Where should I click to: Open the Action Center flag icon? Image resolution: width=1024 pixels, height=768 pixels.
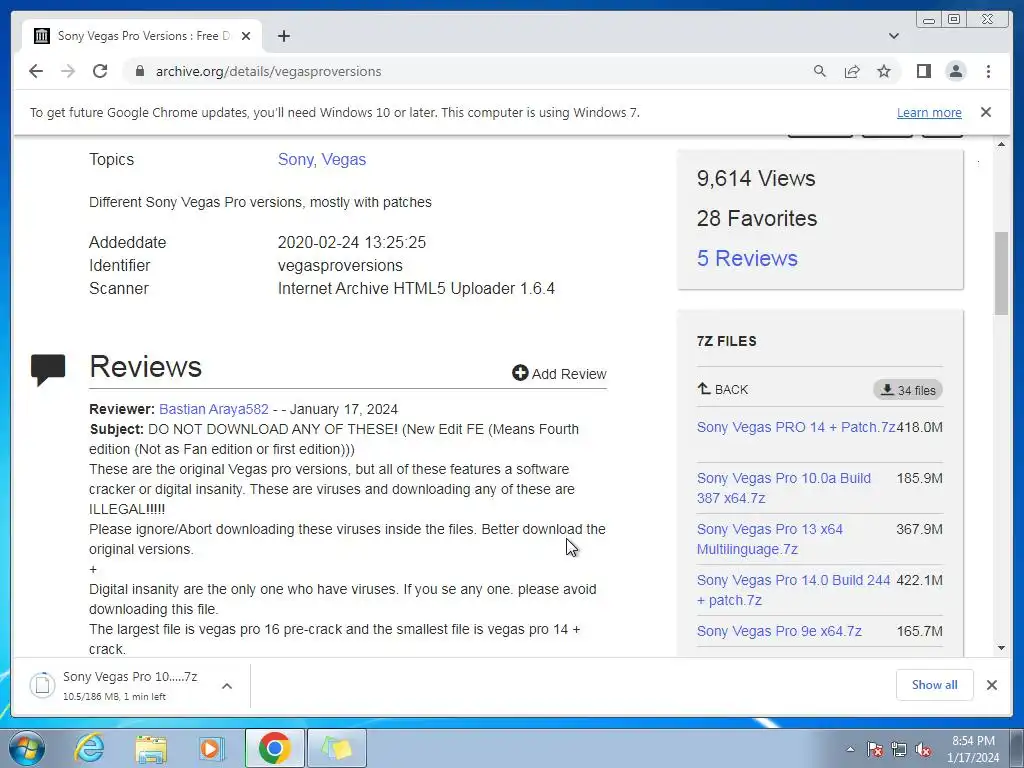[875, 749]
